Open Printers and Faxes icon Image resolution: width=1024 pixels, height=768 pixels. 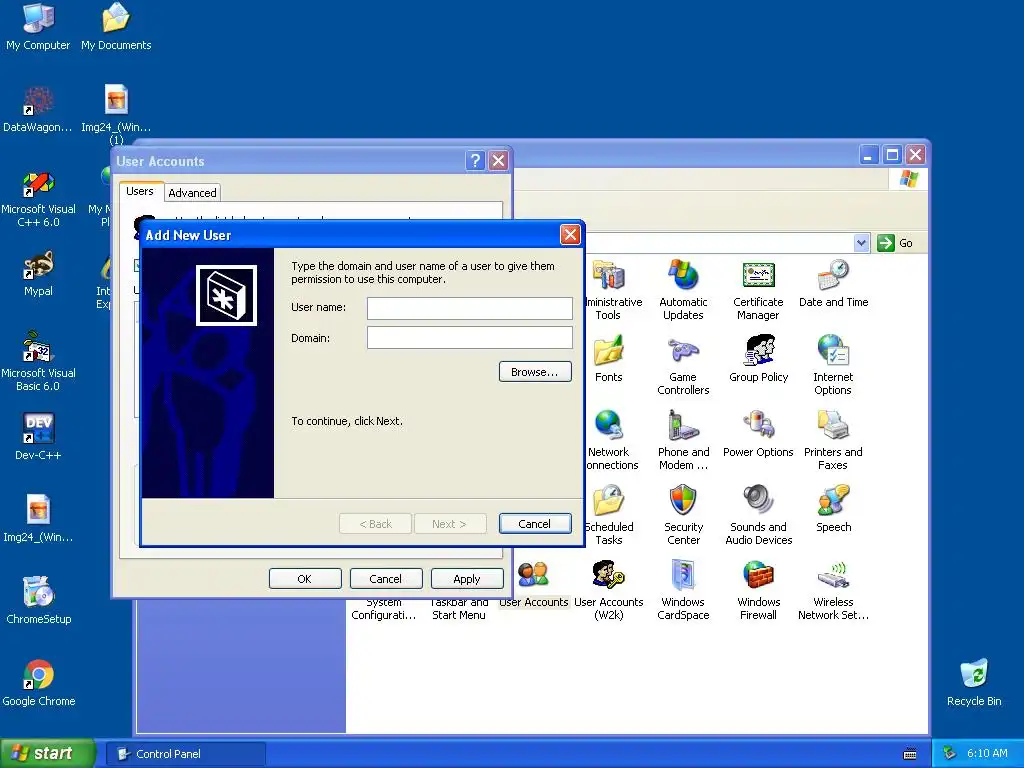point(833,440)
